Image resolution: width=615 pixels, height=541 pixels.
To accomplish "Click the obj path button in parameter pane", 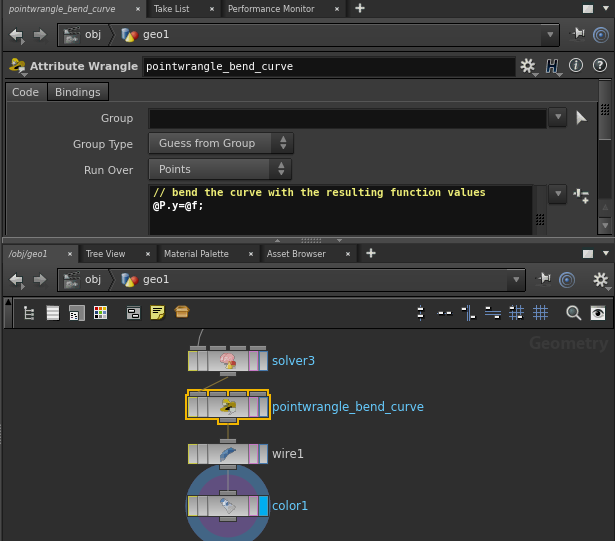I will tap(82, 34).
